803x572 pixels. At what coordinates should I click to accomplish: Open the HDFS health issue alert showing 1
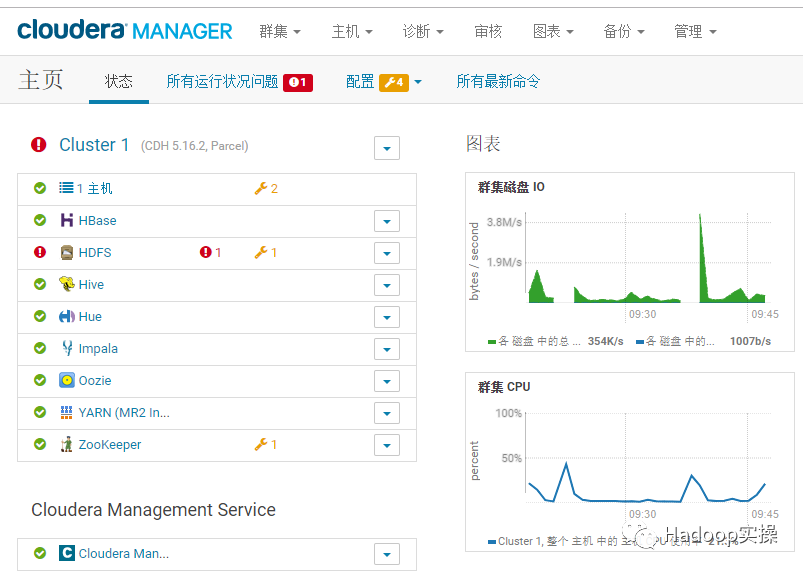pyautogui.click(x=210, y=252)
